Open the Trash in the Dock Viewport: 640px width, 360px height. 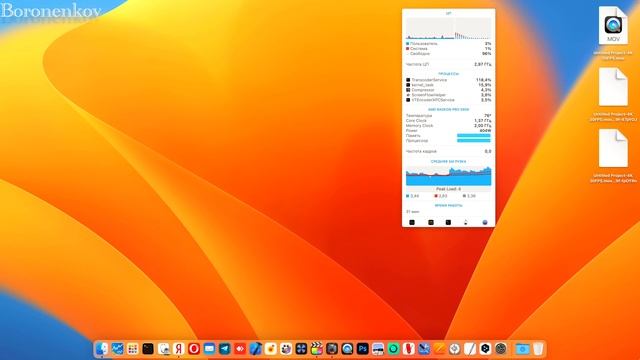point(538,349)
